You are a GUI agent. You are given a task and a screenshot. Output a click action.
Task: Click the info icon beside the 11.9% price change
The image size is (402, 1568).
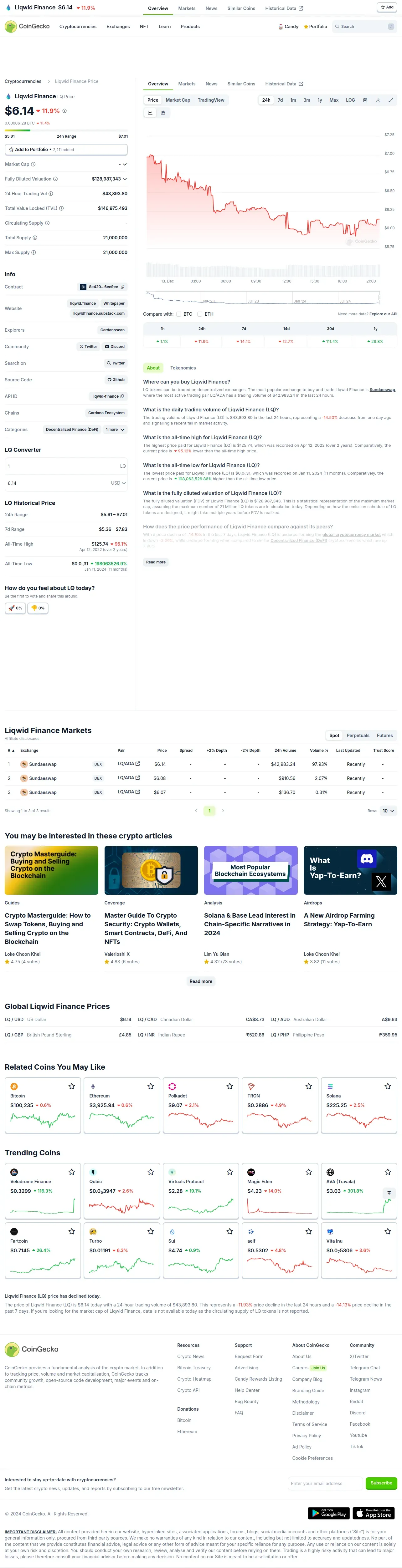pos(64,111)
